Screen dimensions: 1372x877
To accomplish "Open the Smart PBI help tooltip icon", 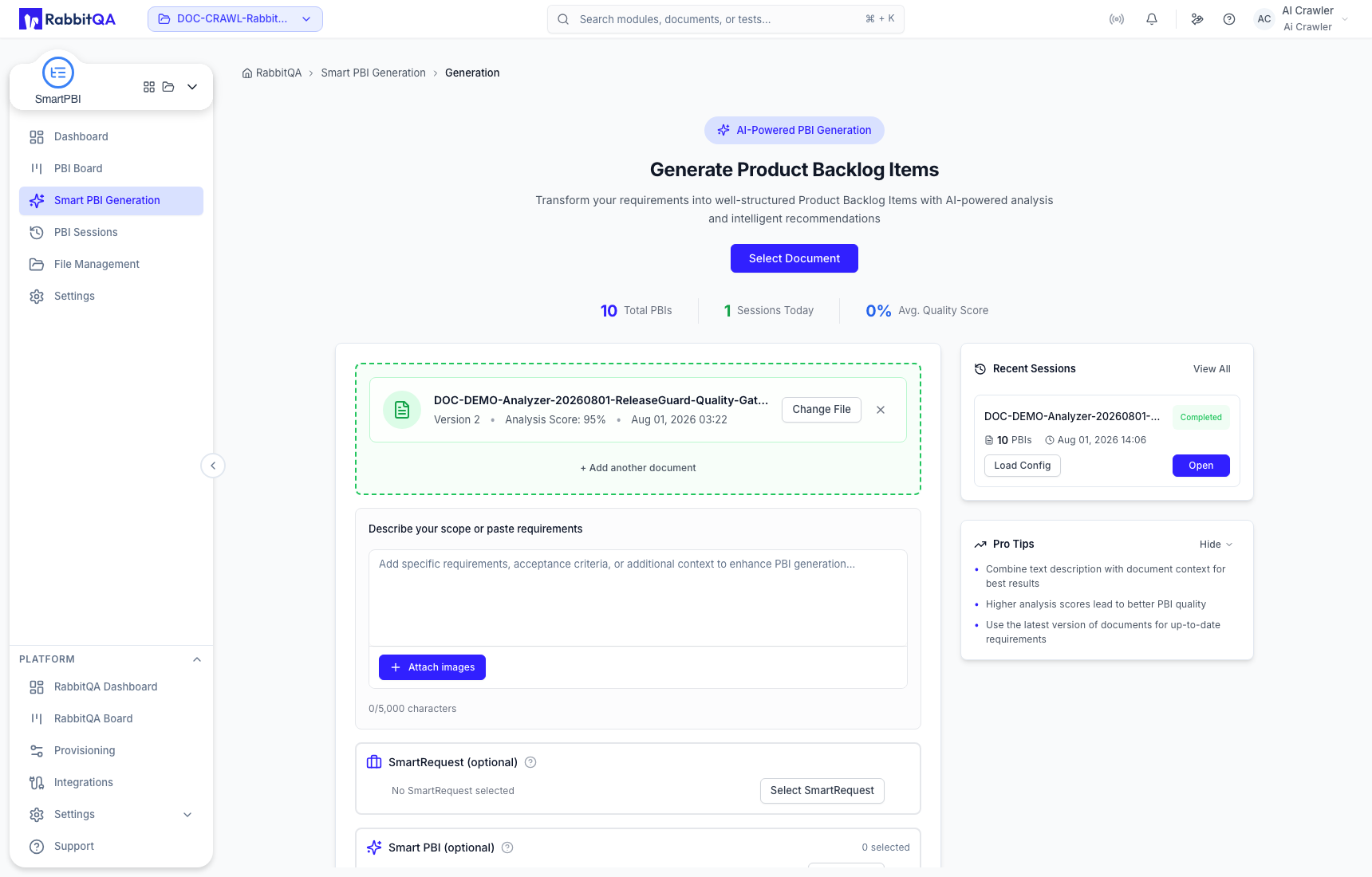I will point(507,848).
